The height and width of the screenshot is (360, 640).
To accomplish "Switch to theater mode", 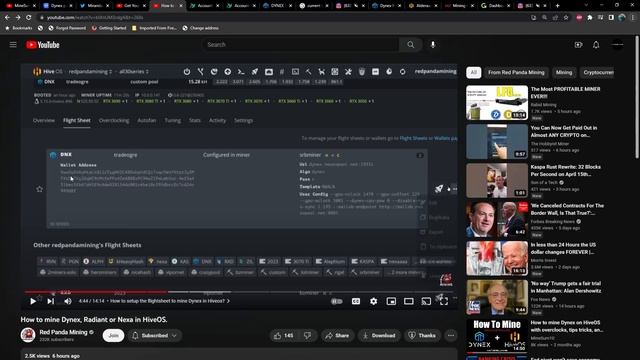I will pos(409,301).
